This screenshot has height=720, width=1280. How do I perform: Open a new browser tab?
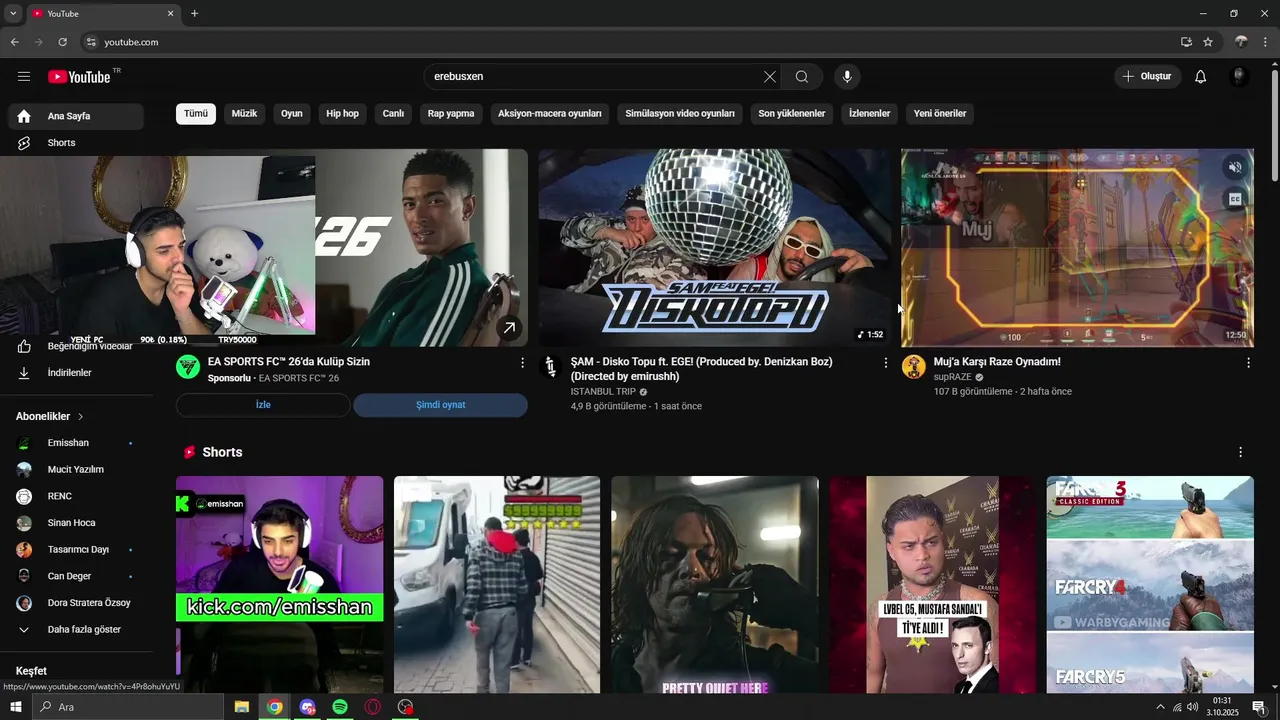(194, 13)
